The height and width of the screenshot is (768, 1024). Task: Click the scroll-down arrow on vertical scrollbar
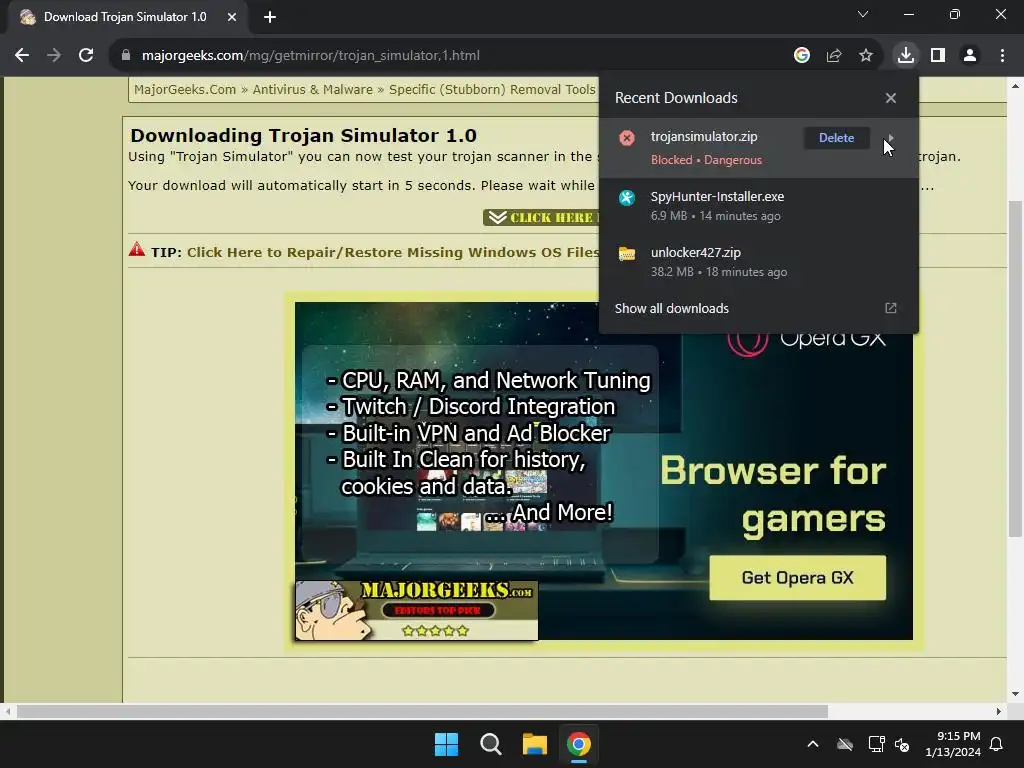[x=1015, y=694]
